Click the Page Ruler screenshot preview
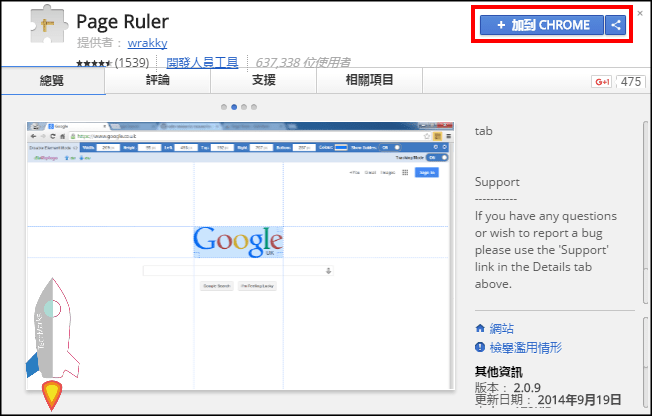Screen dimensions: 652x416 (240, 256)
